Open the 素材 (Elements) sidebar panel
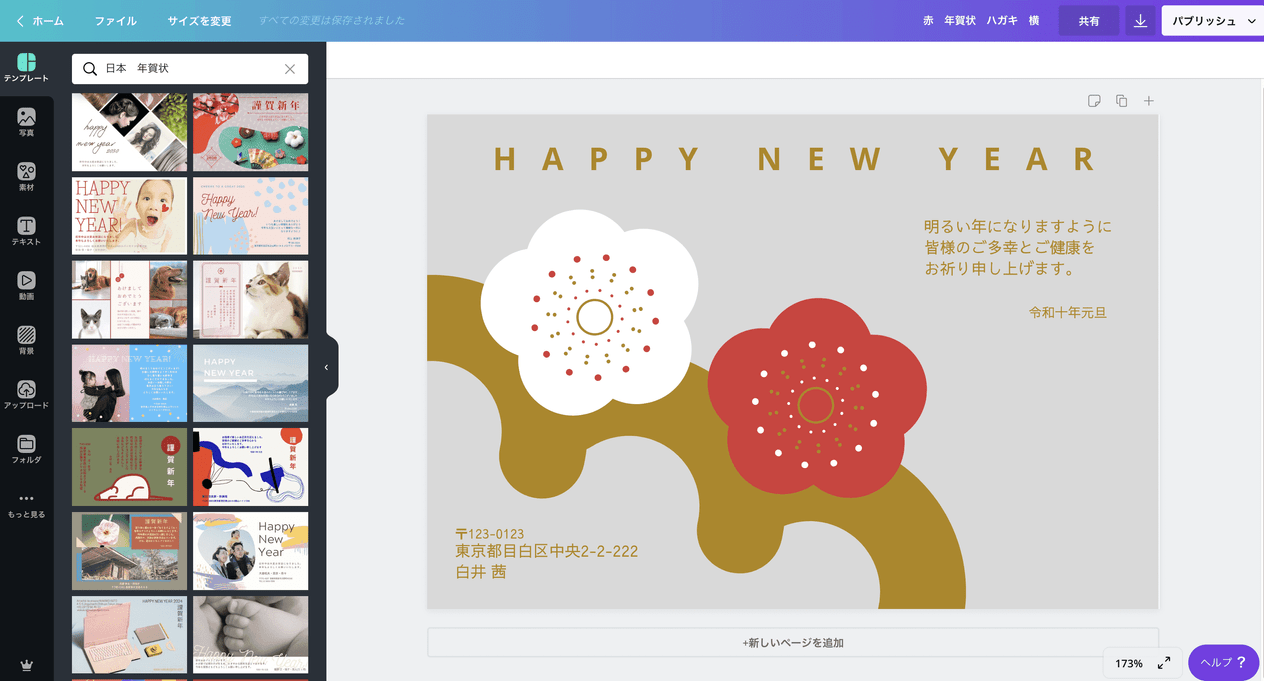 pyautogui.click(x=26, y=177)
